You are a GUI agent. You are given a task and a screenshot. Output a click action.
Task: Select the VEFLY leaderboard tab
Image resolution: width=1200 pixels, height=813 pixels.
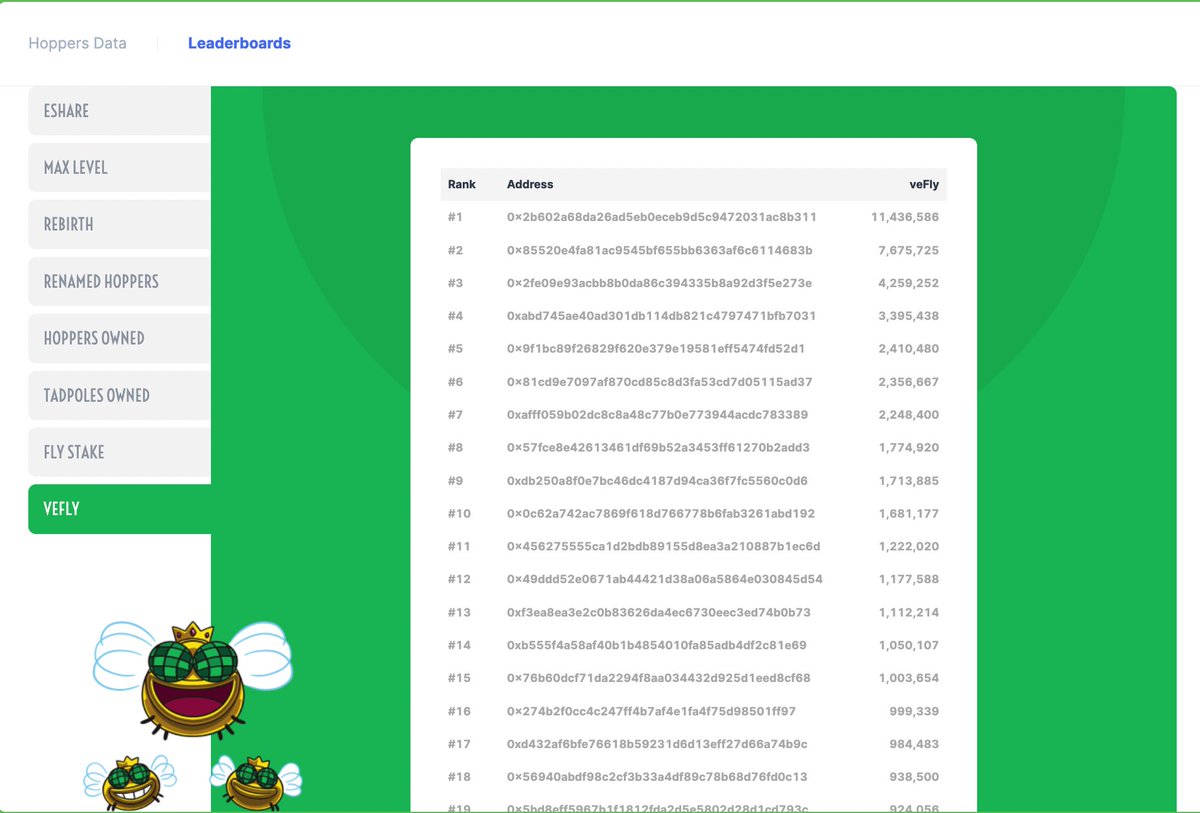click(x=119, y=509)
